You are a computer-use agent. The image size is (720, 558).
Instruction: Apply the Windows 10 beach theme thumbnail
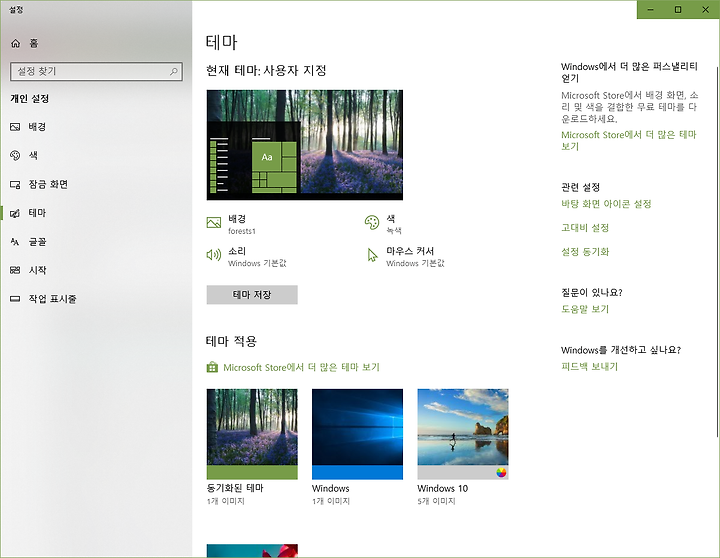pos(463,434)
